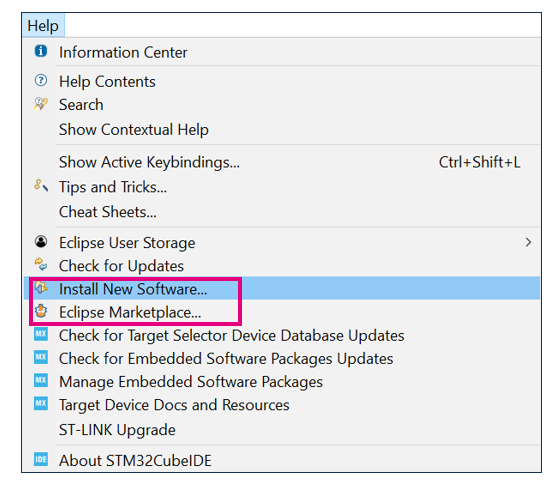The width and height of the screenshot is (552, 481).
Task: Click the Eclipse Marketplace icon
Action: click(41, 311)
